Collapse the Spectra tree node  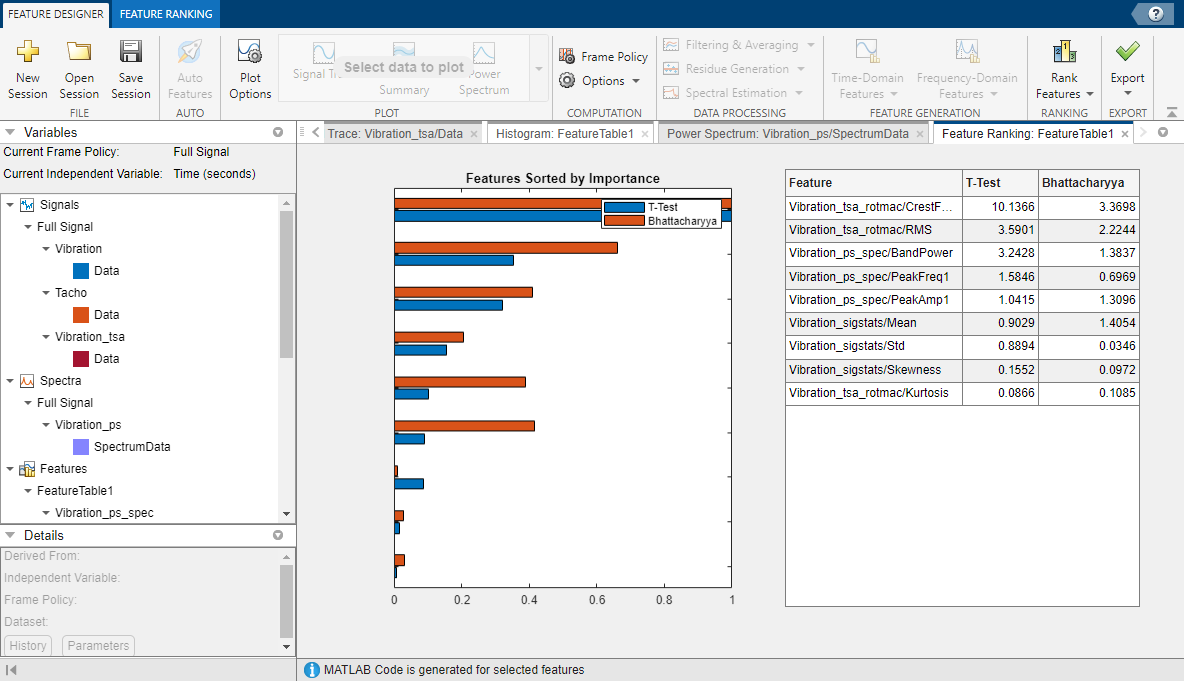tap(10, 381)
